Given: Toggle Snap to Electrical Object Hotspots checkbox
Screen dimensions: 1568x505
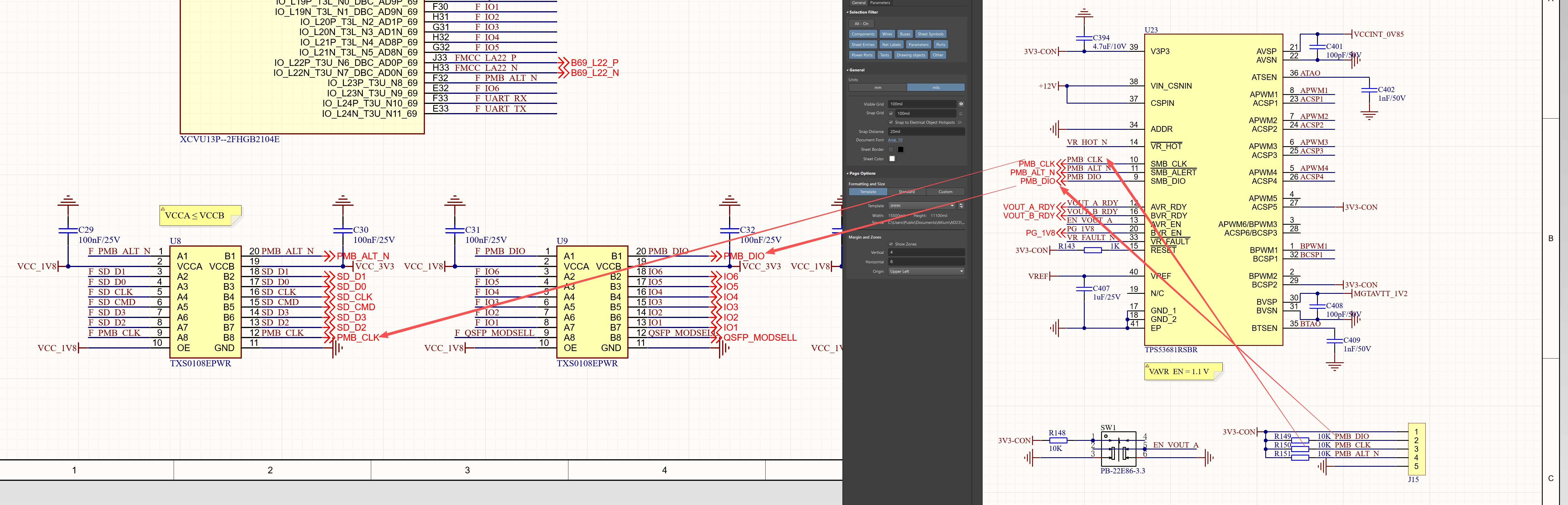Looking at the screenshot, I should tap(891, 123).
